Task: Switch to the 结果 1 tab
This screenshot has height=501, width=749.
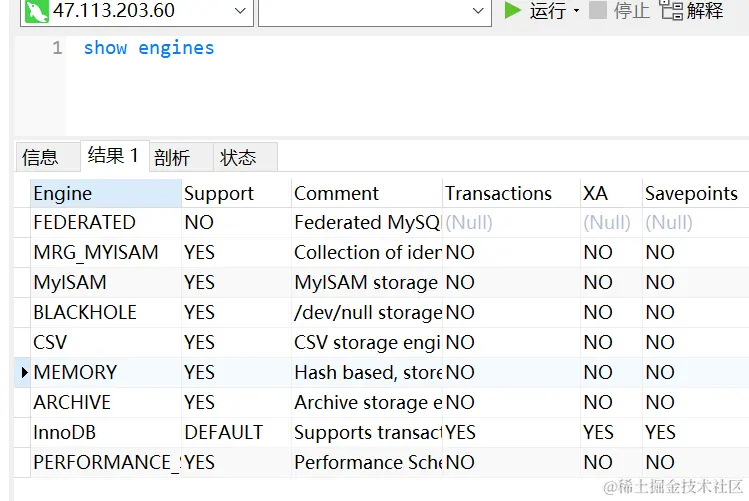Action: (x=114, y=156)
